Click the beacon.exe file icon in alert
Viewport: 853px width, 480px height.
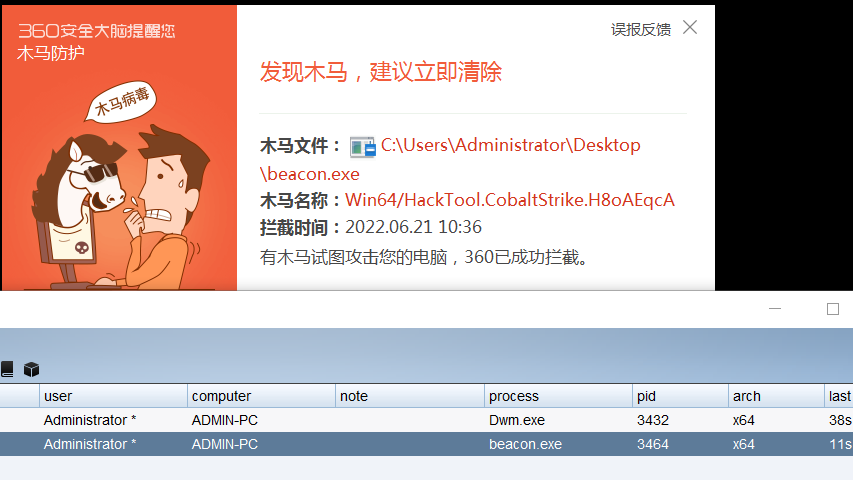pyautogui.click(x=362, y=147)
